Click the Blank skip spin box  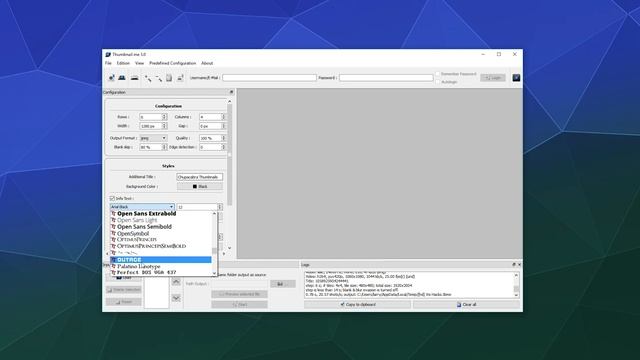(153, 147)
